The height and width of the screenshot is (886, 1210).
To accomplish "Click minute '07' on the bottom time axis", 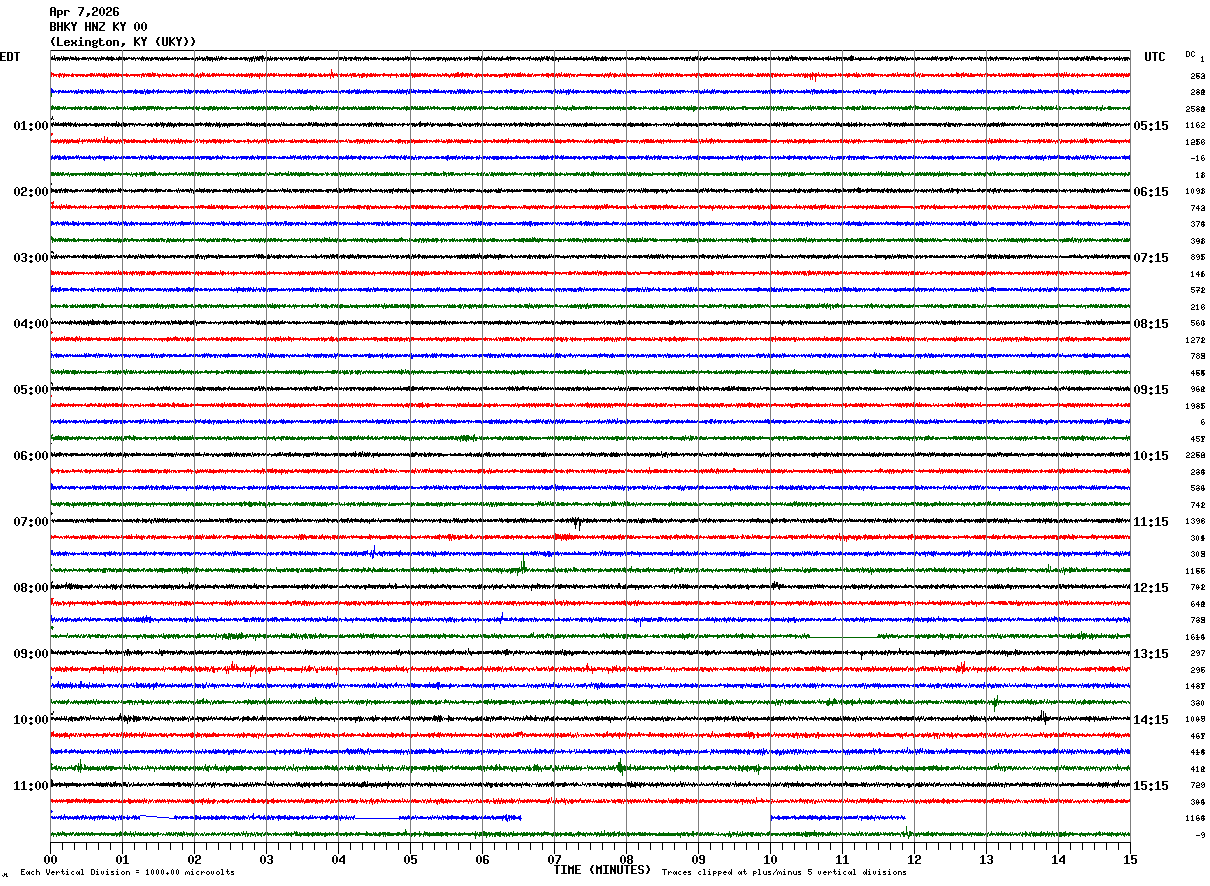I will point(554,859).
